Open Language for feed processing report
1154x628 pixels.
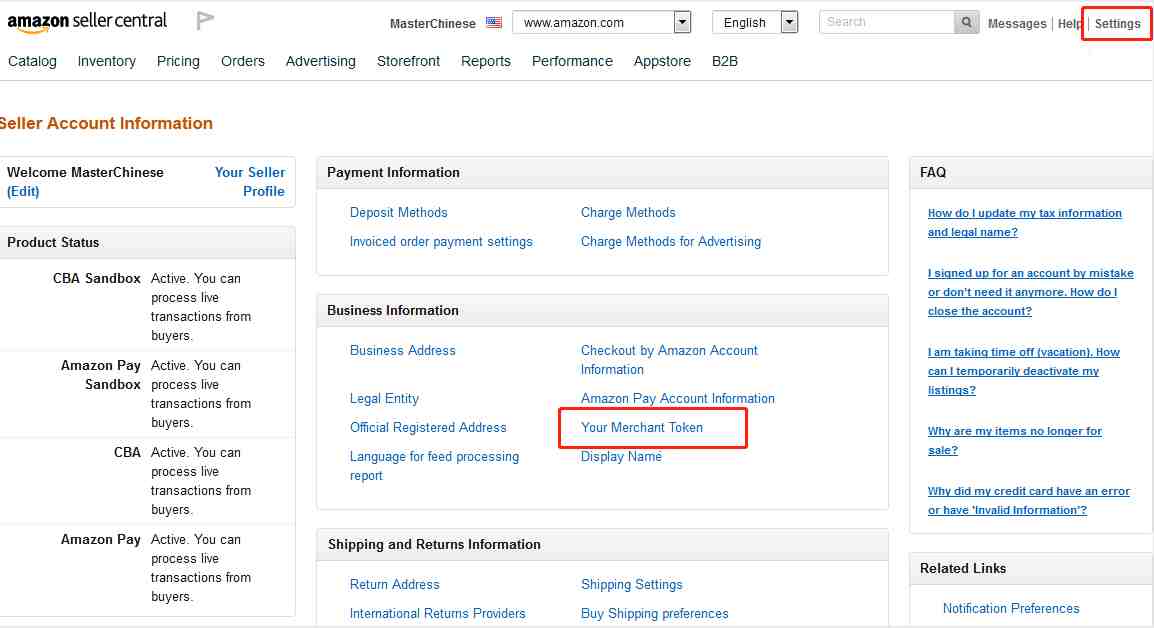tap(434, 466)
